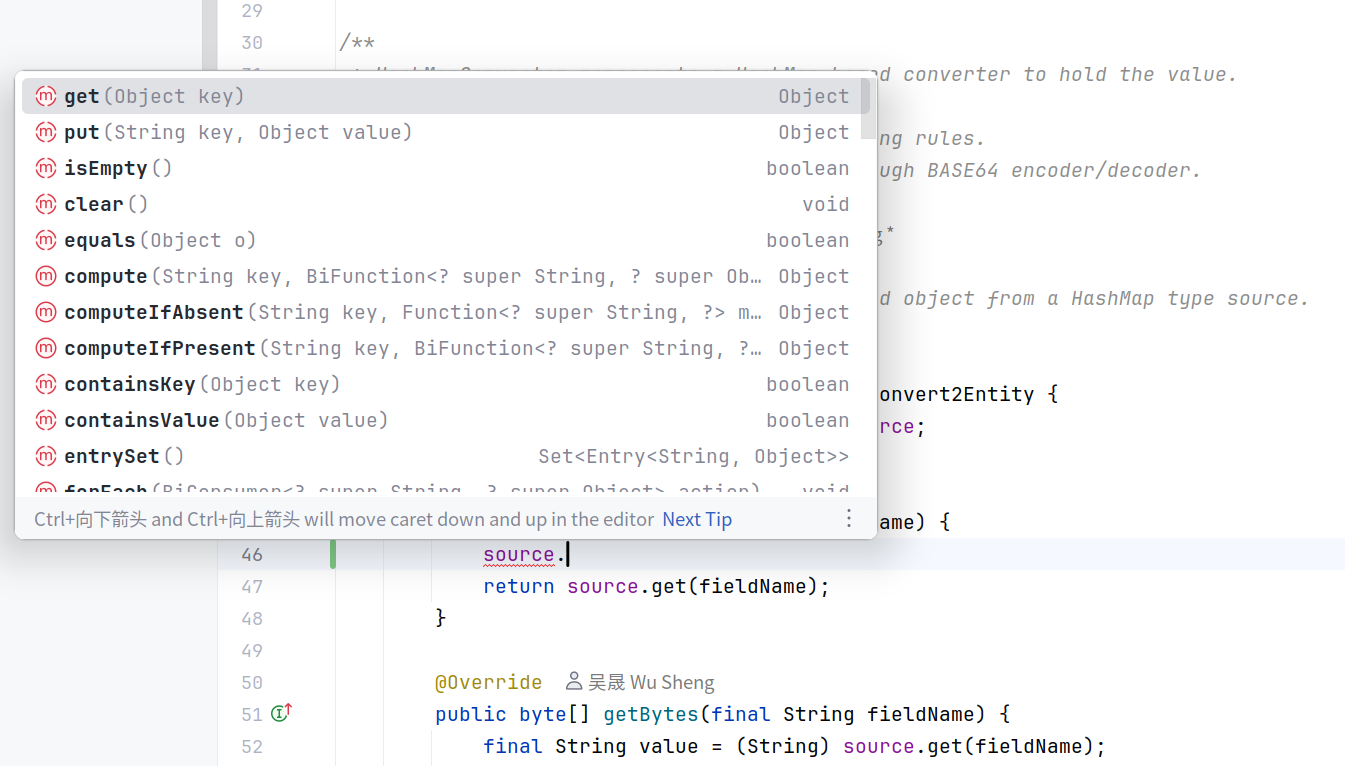Open the Next Tip link
Viewport: 1345px width, 766px height.
pyautogui.click(x=697, y=519)
